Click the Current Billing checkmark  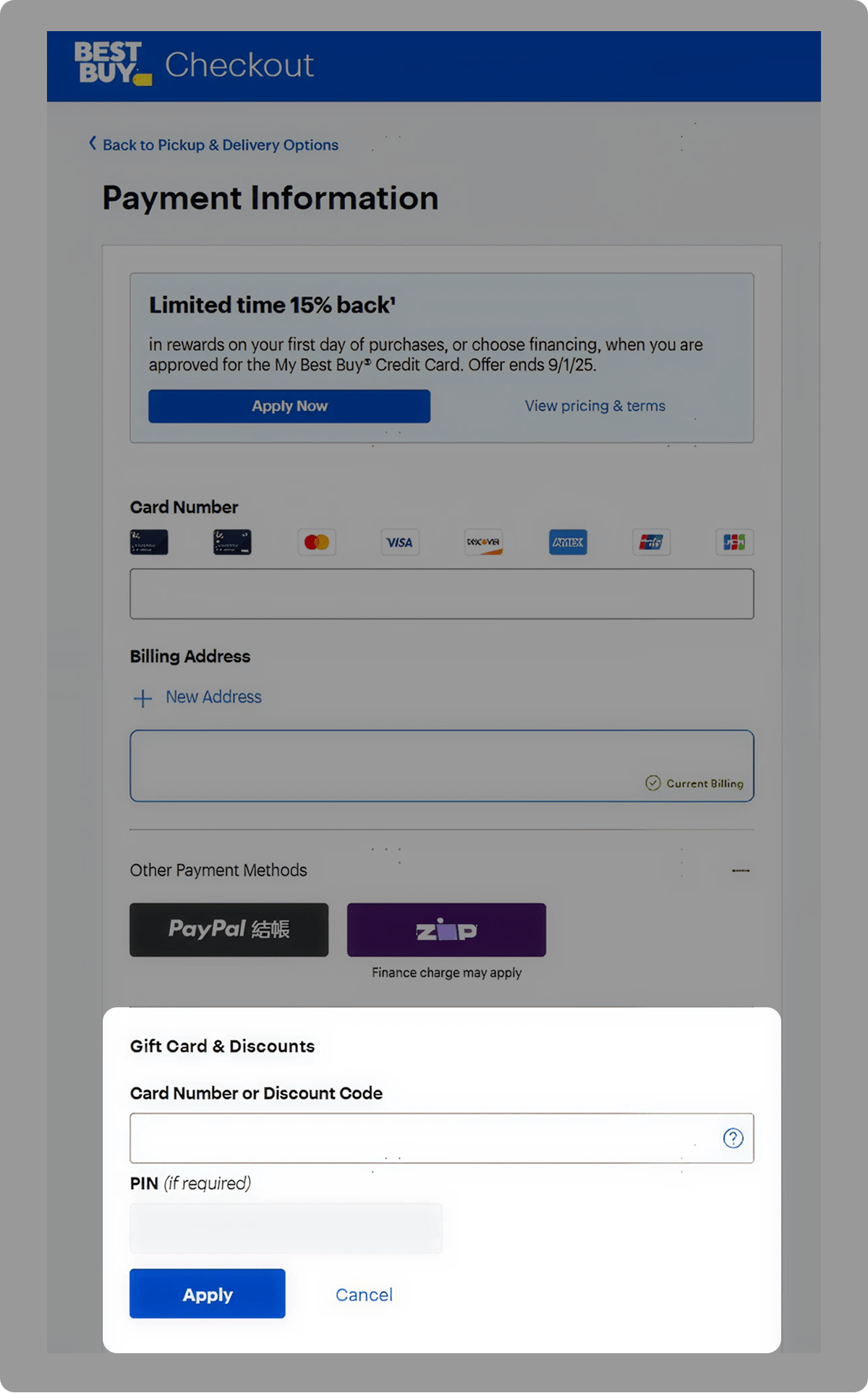tap(653, 783)
